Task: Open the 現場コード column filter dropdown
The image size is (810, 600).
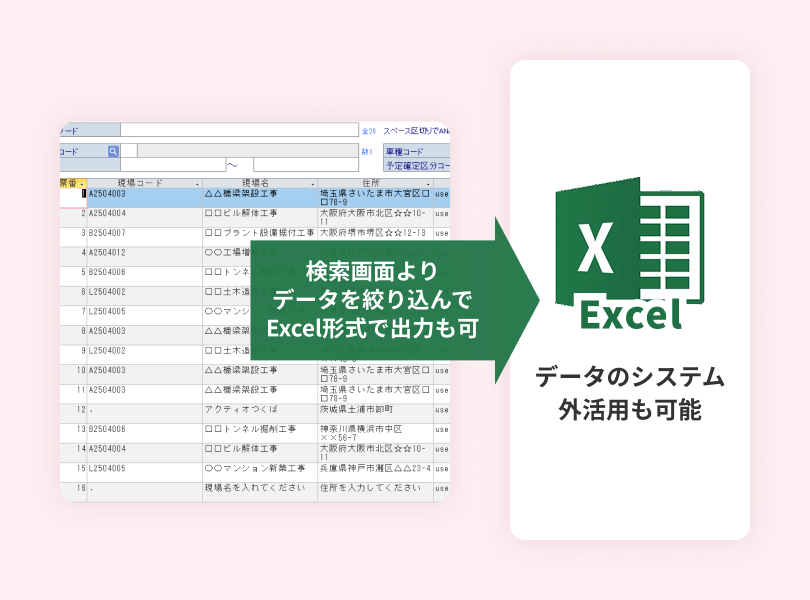Action: (197, 184)
